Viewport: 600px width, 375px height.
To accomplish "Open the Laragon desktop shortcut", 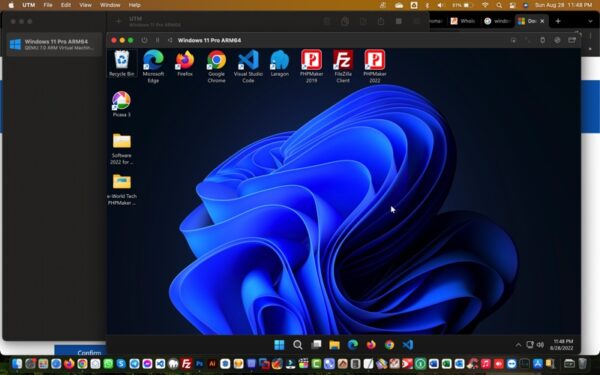I will 280,64.
